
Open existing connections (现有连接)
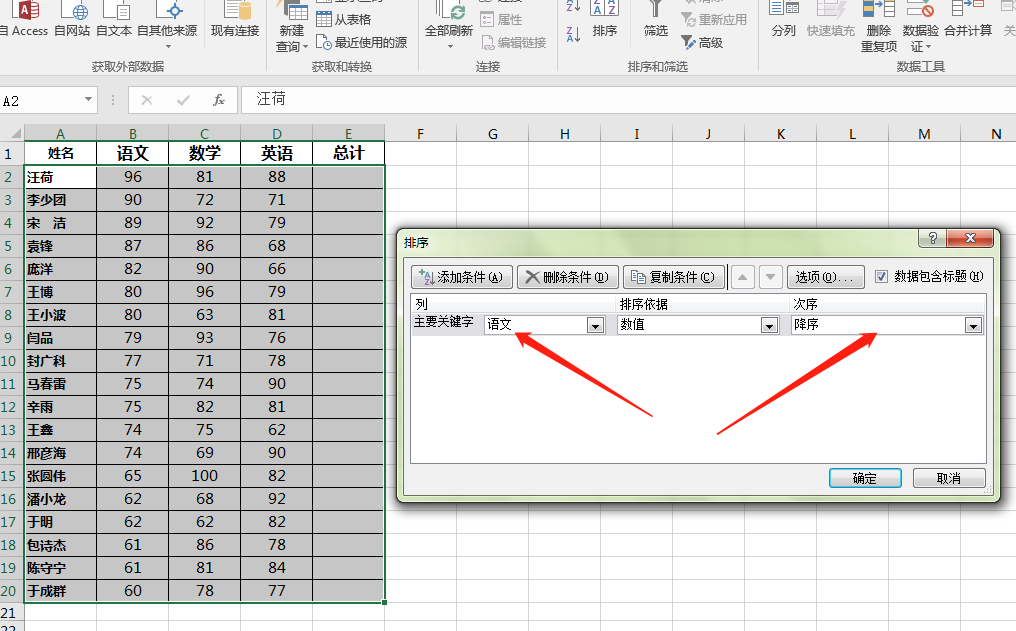pyautogui.click(x=235, y=19)
